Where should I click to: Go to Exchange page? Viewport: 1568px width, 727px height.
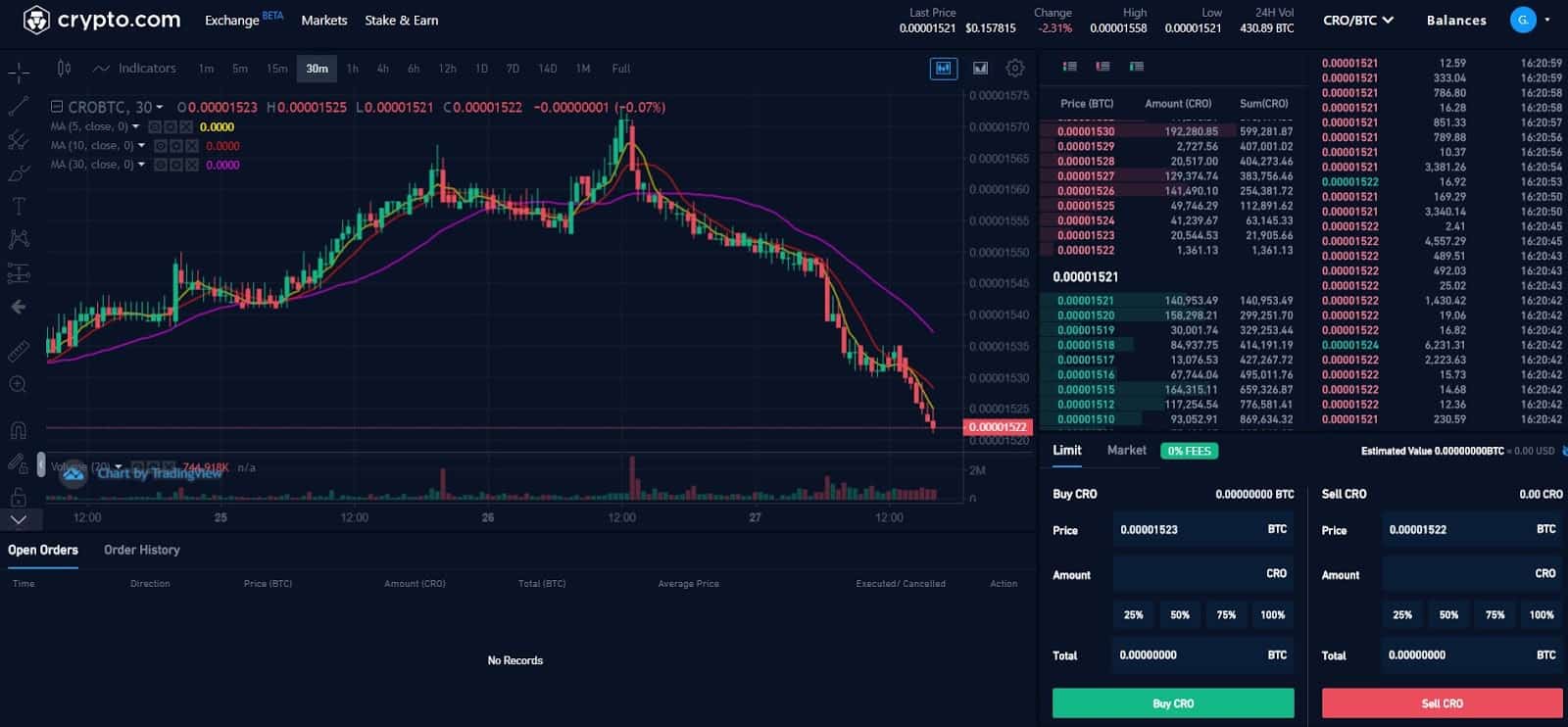pyautogui.click(x=232, y=20)
